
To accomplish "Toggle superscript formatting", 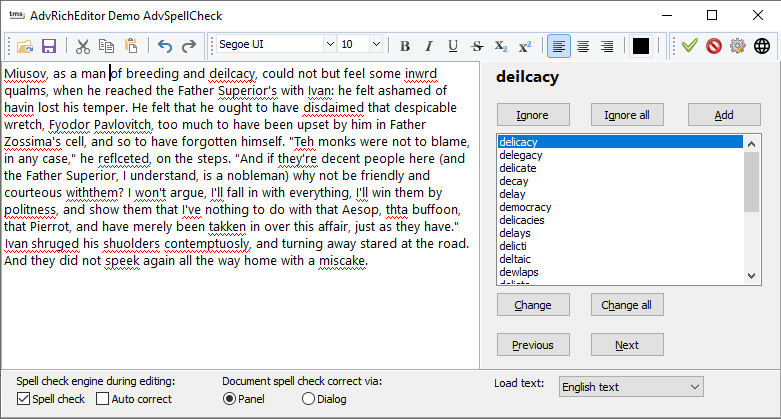I will 525,46.
